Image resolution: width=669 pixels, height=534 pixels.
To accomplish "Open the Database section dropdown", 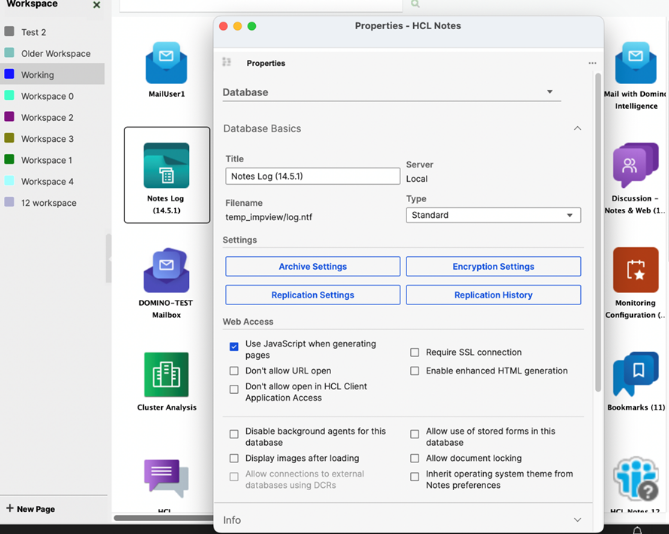I will click(x=391, y=92).
